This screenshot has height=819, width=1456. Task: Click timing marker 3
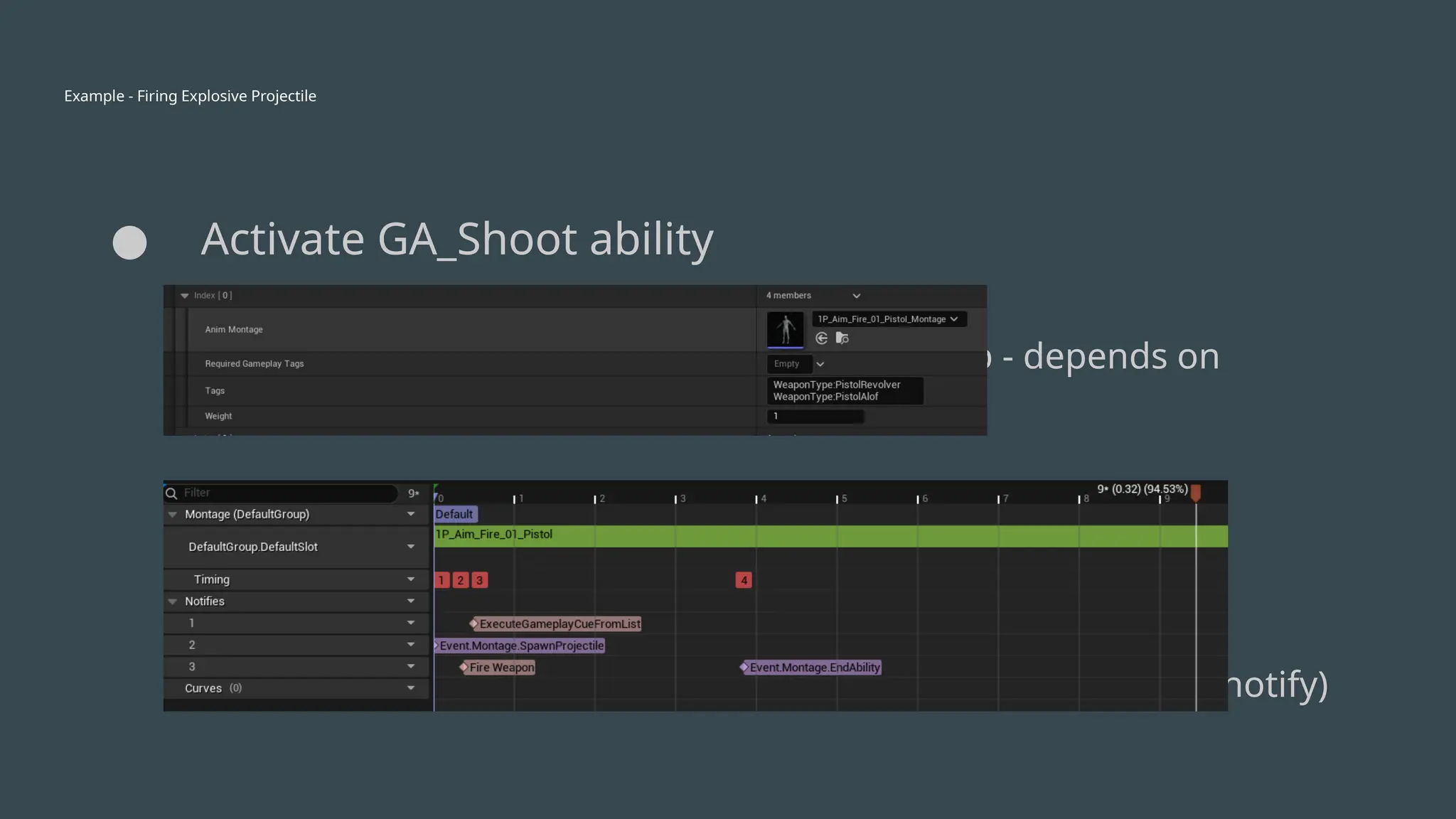(x=480, y=580)
